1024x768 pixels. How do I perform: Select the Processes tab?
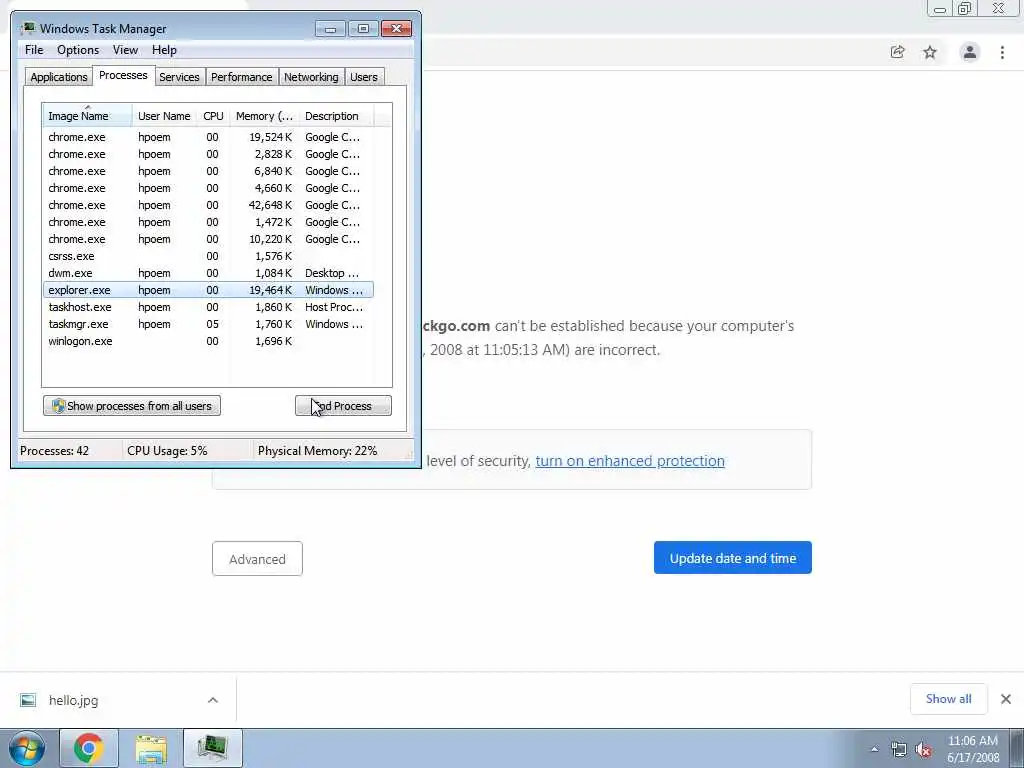123,75
